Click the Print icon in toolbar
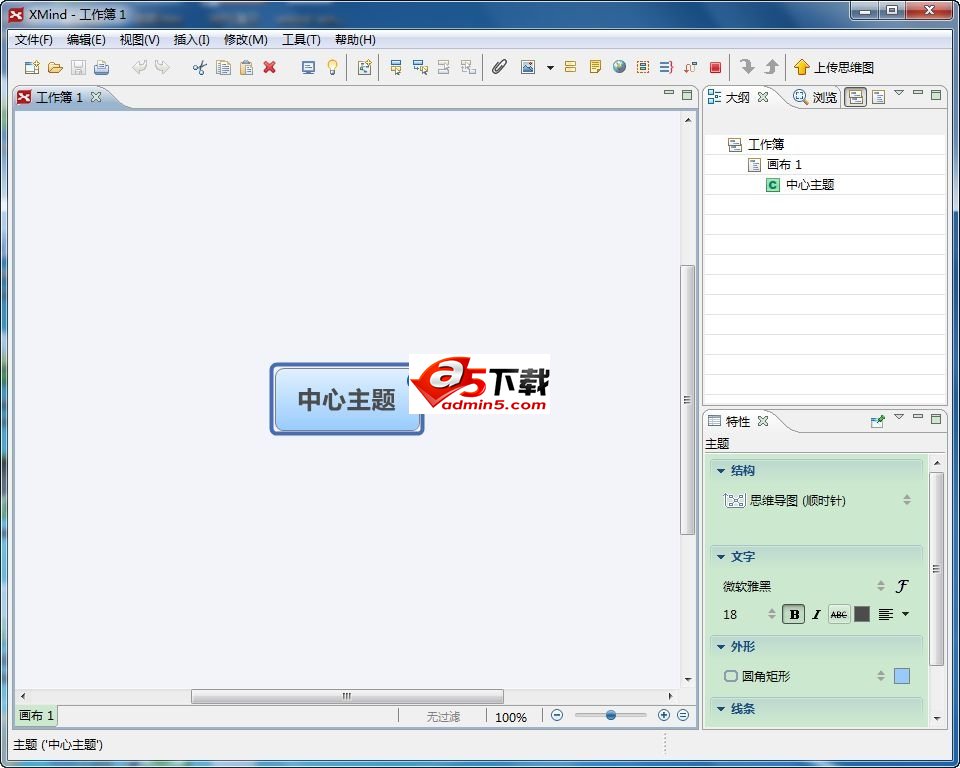 click(x=102, y=67)
